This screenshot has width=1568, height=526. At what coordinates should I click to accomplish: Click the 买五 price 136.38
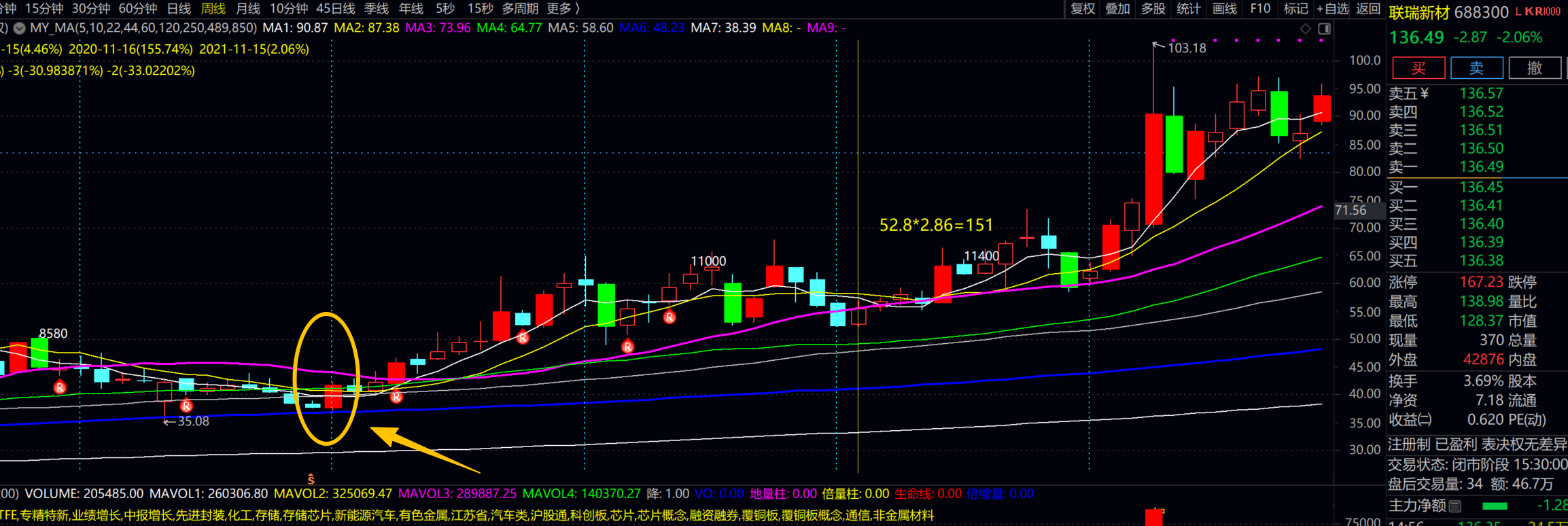[1482, 261]
